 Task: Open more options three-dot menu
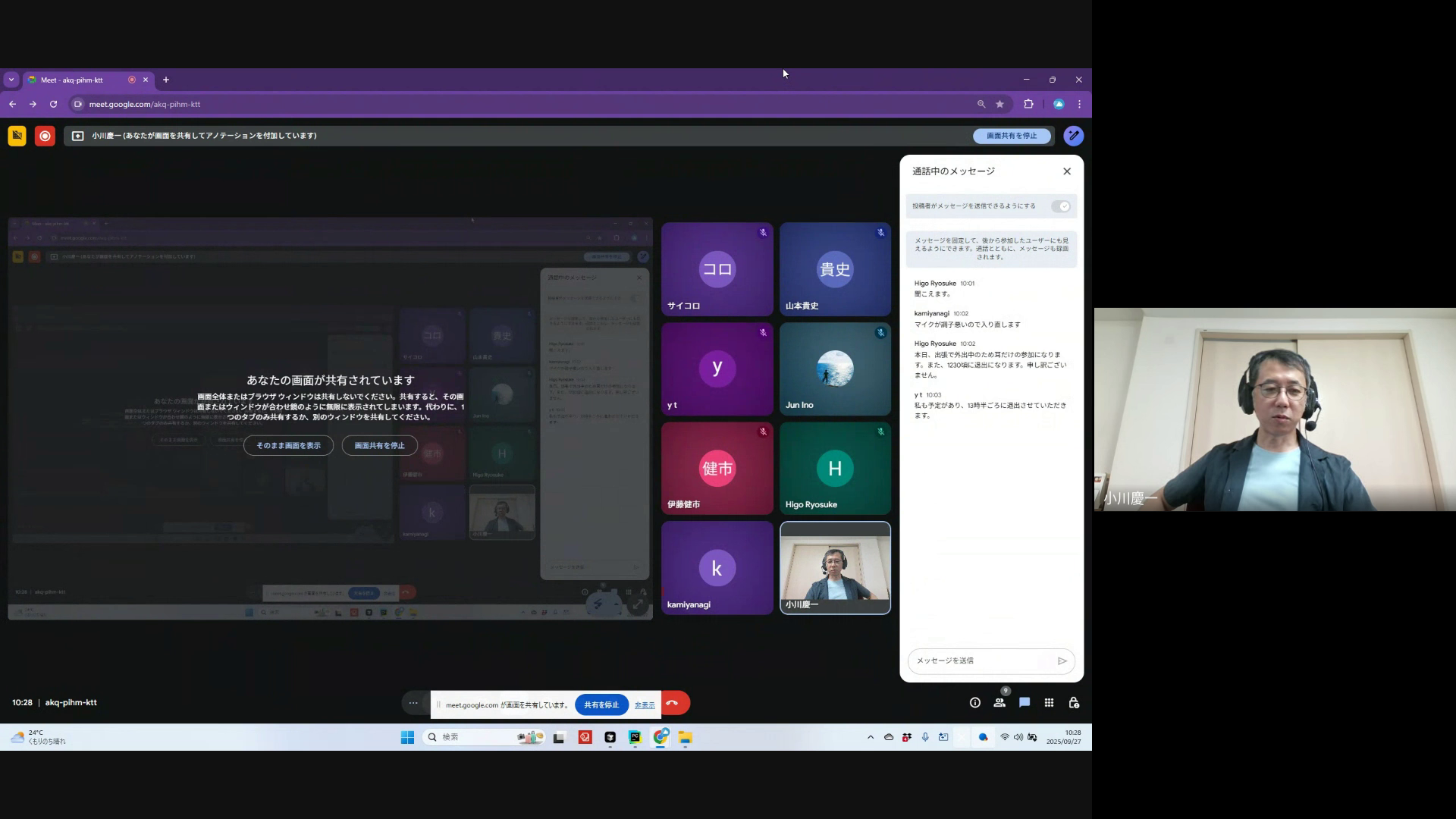click(413, 703)
